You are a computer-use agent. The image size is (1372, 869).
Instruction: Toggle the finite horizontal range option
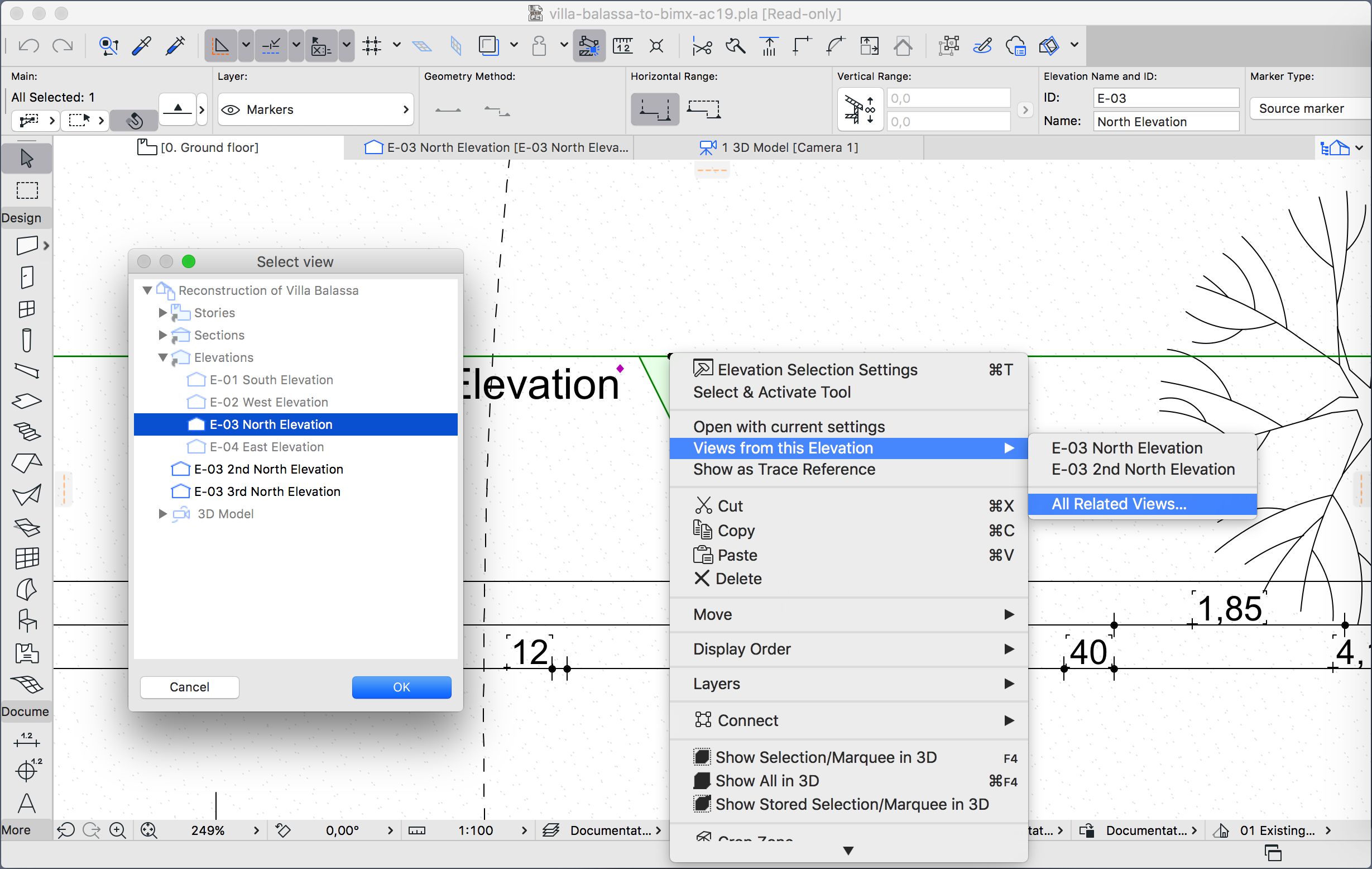tap(704, 108)
